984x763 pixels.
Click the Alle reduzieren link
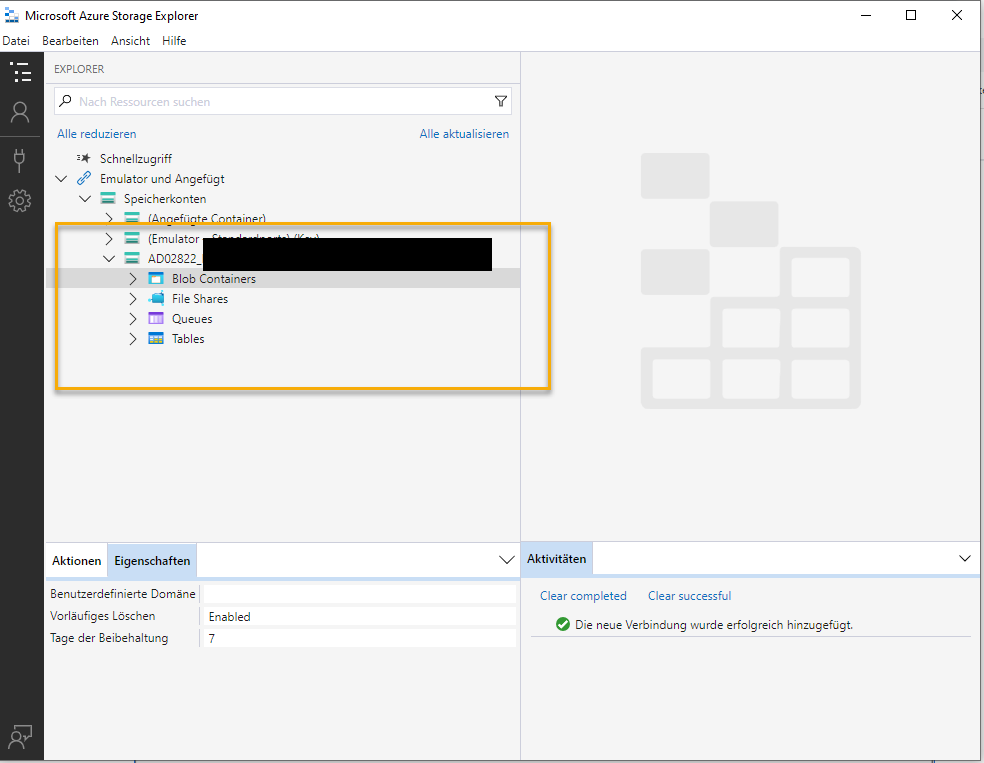pyautogui.click(x=97, y=134)
